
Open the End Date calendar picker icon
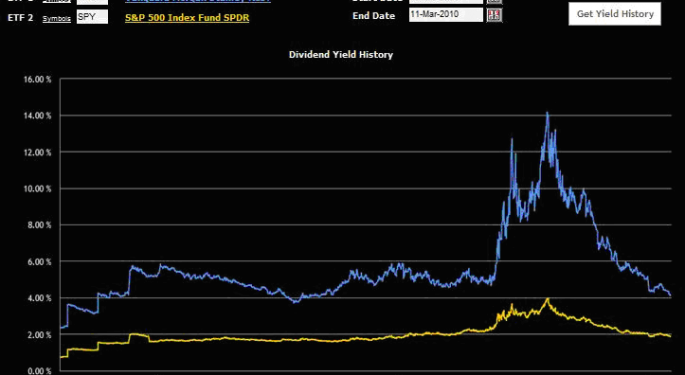point(495,15)
